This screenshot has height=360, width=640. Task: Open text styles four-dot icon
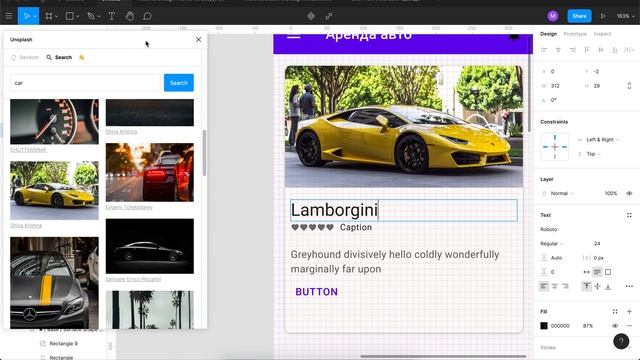(x=629, y=215)
